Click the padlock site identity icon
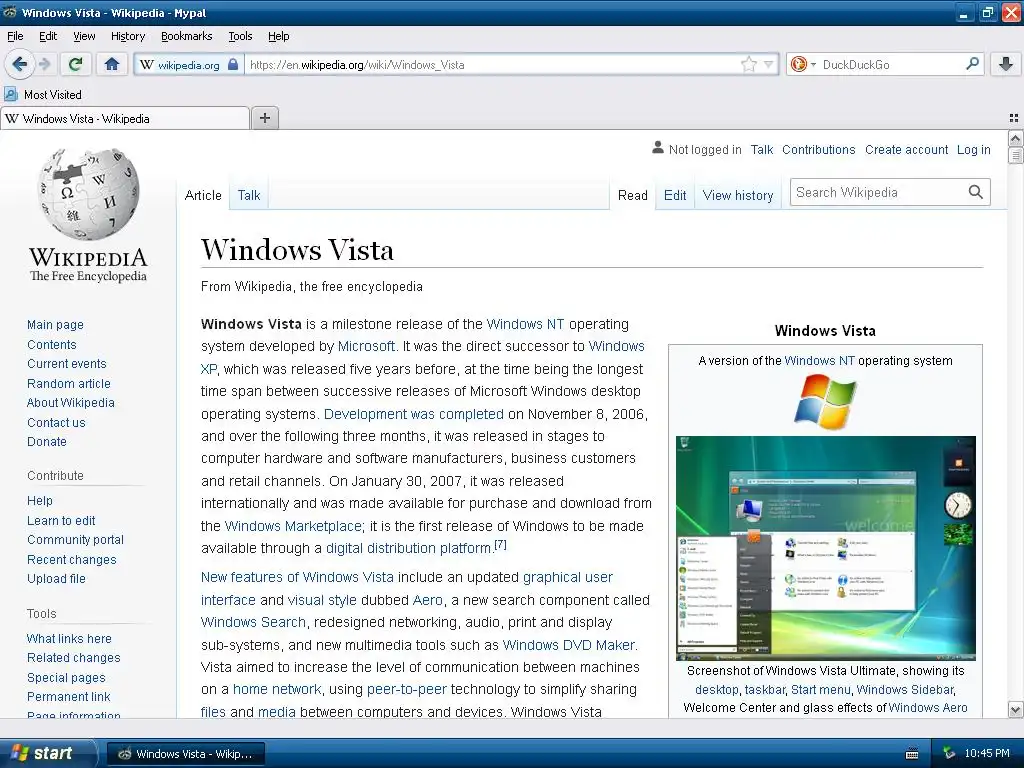Screen dimensions: 1024x768 232,65
